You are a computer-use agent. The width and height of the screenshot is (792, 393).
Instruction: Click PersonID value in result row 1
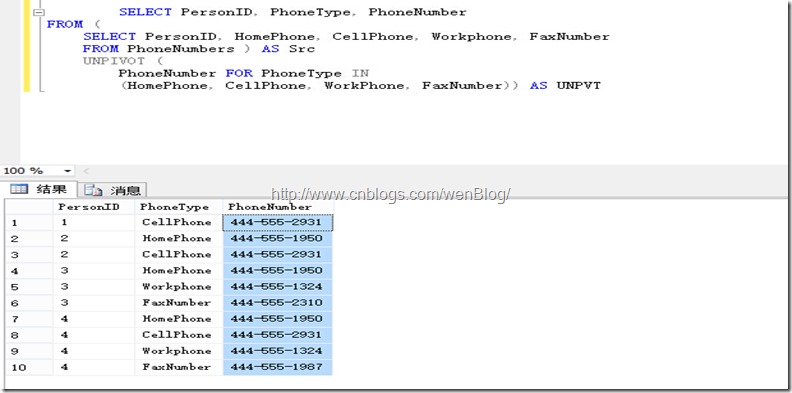93,223
